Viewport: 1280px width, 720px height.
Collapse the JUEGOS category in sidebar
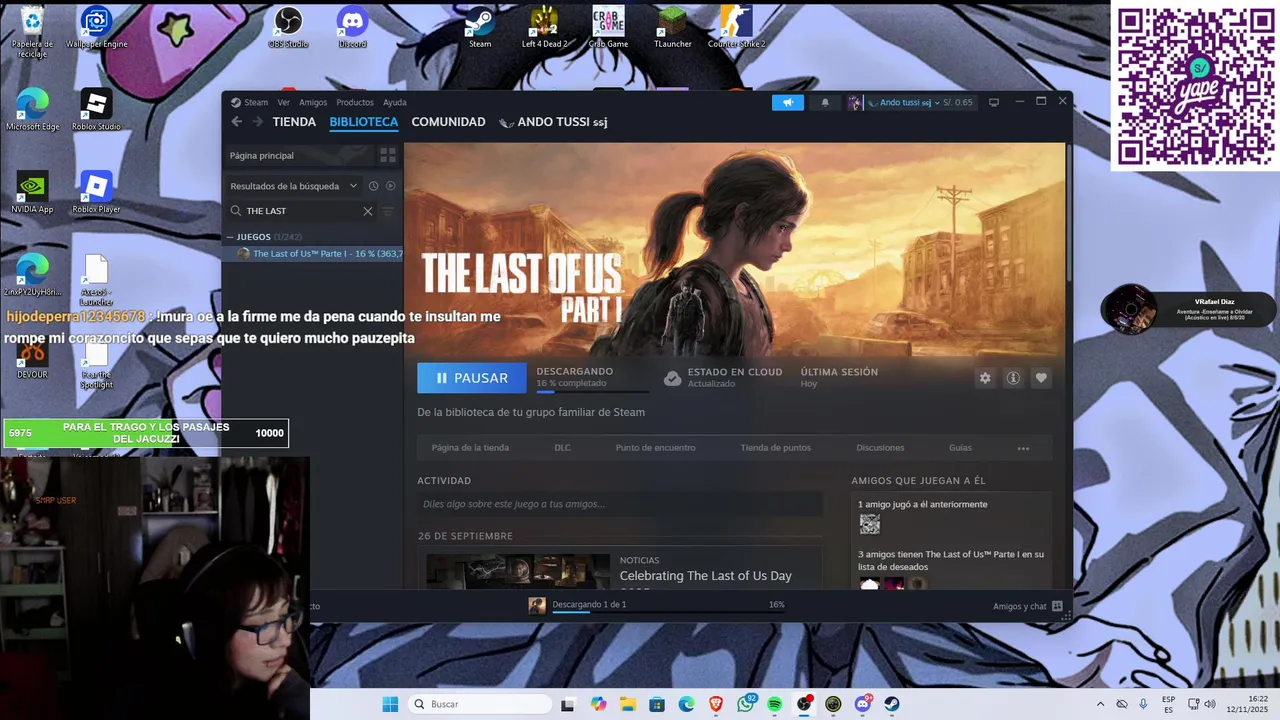coord(230,237)
